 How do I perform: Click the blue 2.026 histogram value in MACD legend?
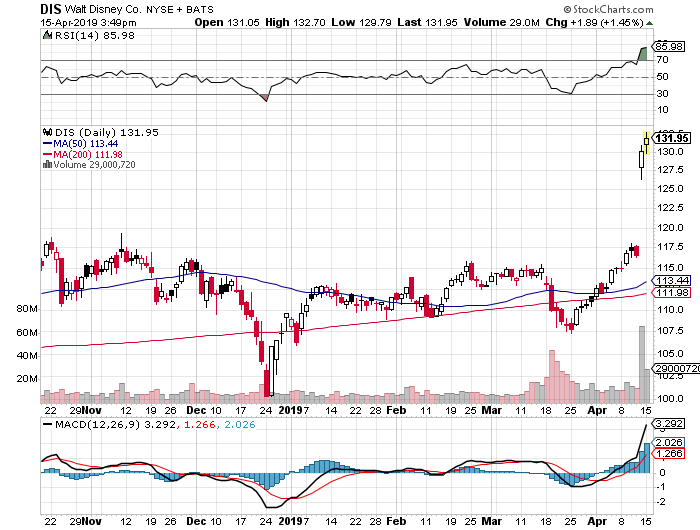click(x=239, y=425)
